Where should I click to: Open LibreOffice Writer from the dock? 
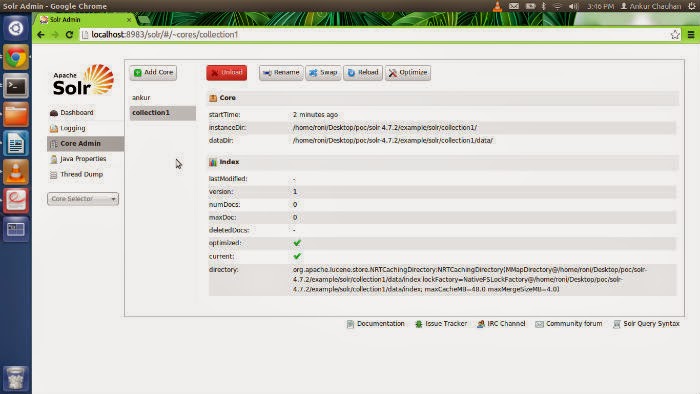click(16, 143)
